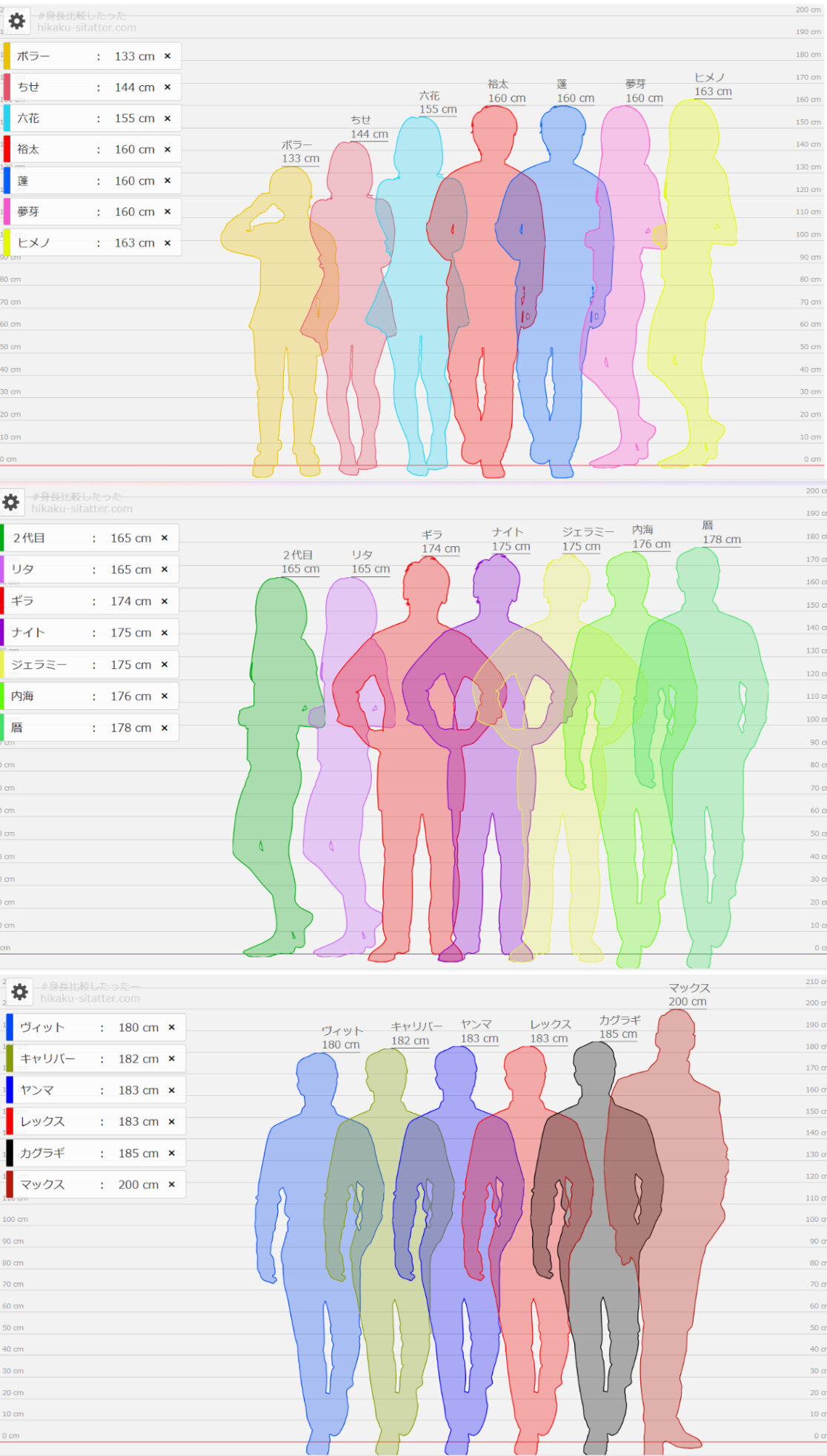Click the yellow color swatch for ボラー

point(7,56)
